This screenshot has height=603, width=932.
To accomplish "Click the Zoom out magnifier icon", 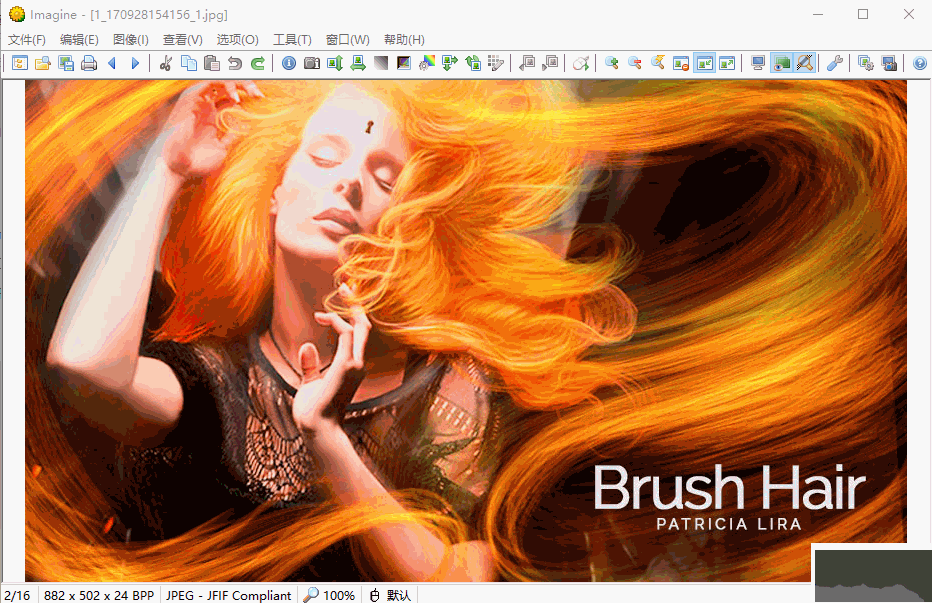I will pos(635,63).
